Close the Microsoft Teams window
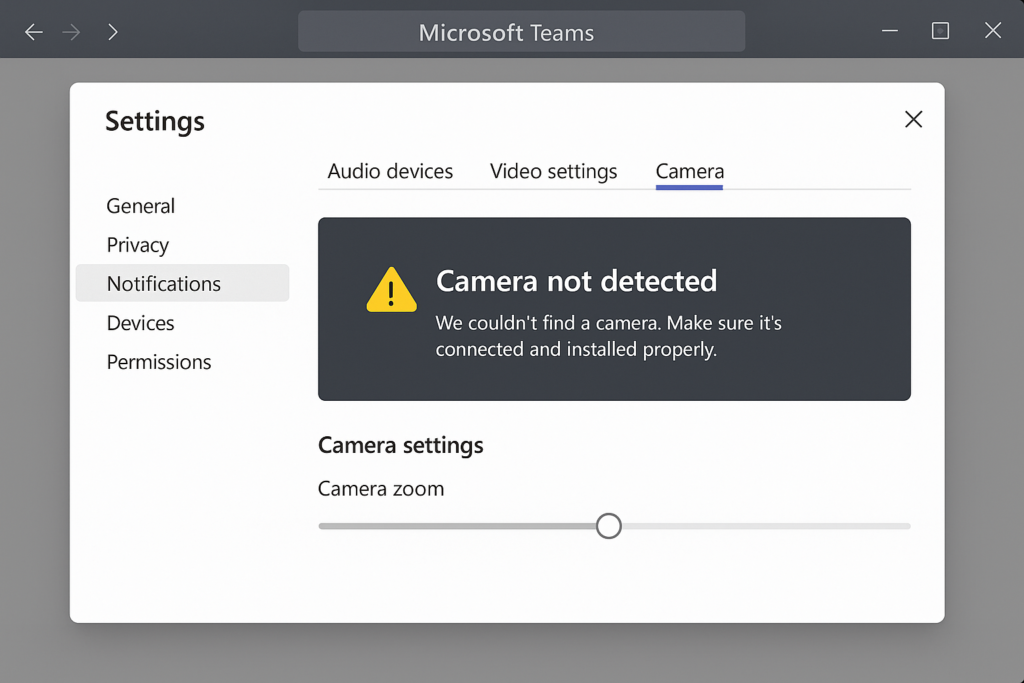The width and height of the screenshot is (1024, 683). click(993, 31)
